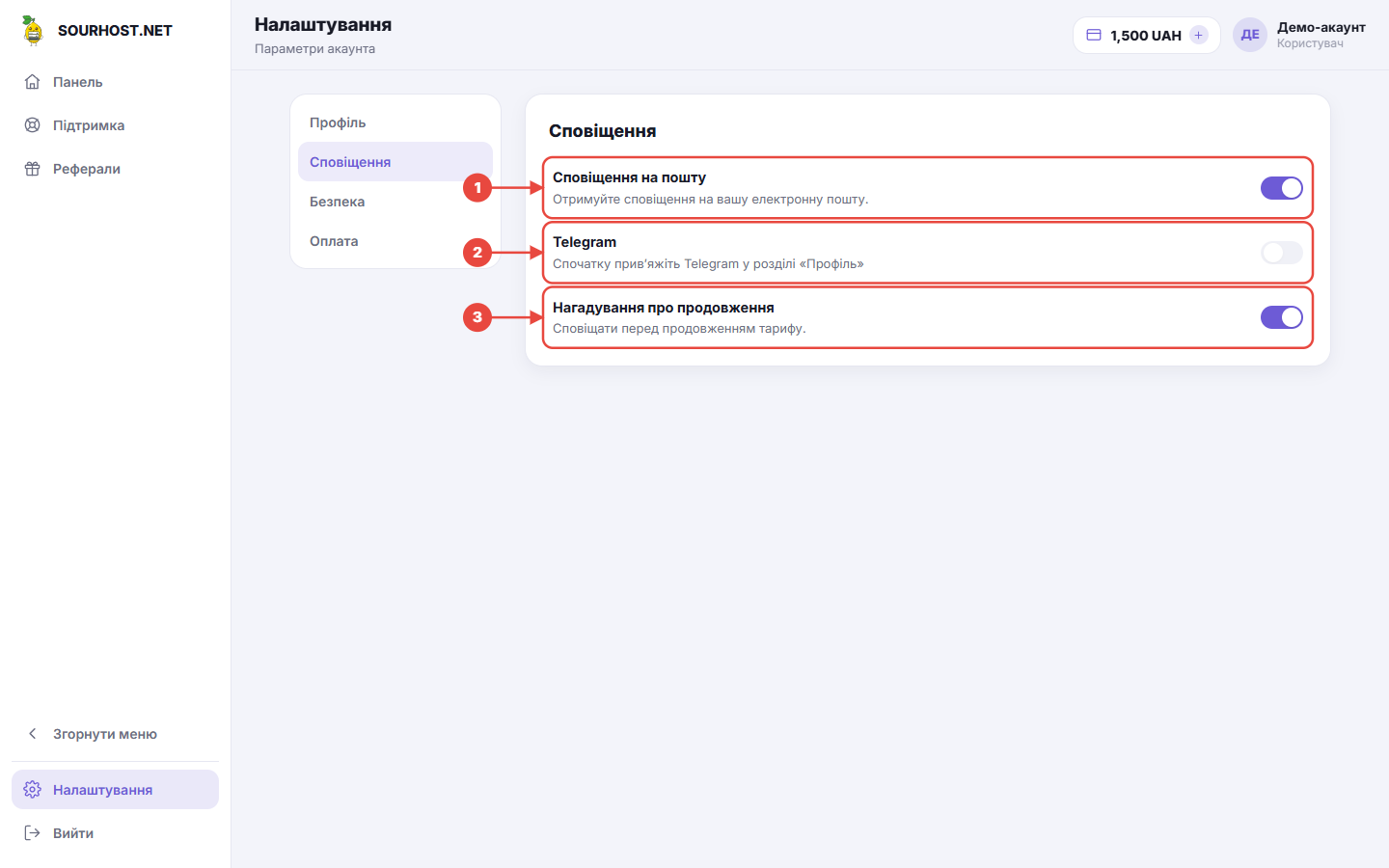The height and width of the screenshot is (868, 1389).
Task: Toggle the Telegram notifications switch
Action: [1282, 253]
